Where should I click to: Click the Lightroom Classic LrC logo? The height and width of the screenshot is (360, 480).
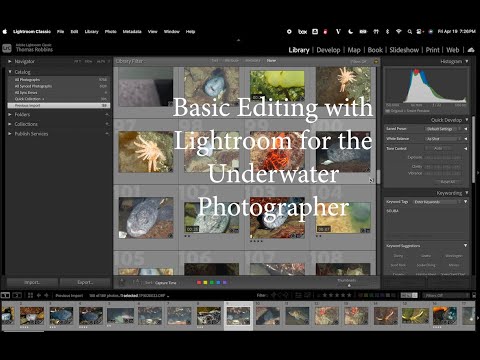pyautogui.click(x=7, y=48)
